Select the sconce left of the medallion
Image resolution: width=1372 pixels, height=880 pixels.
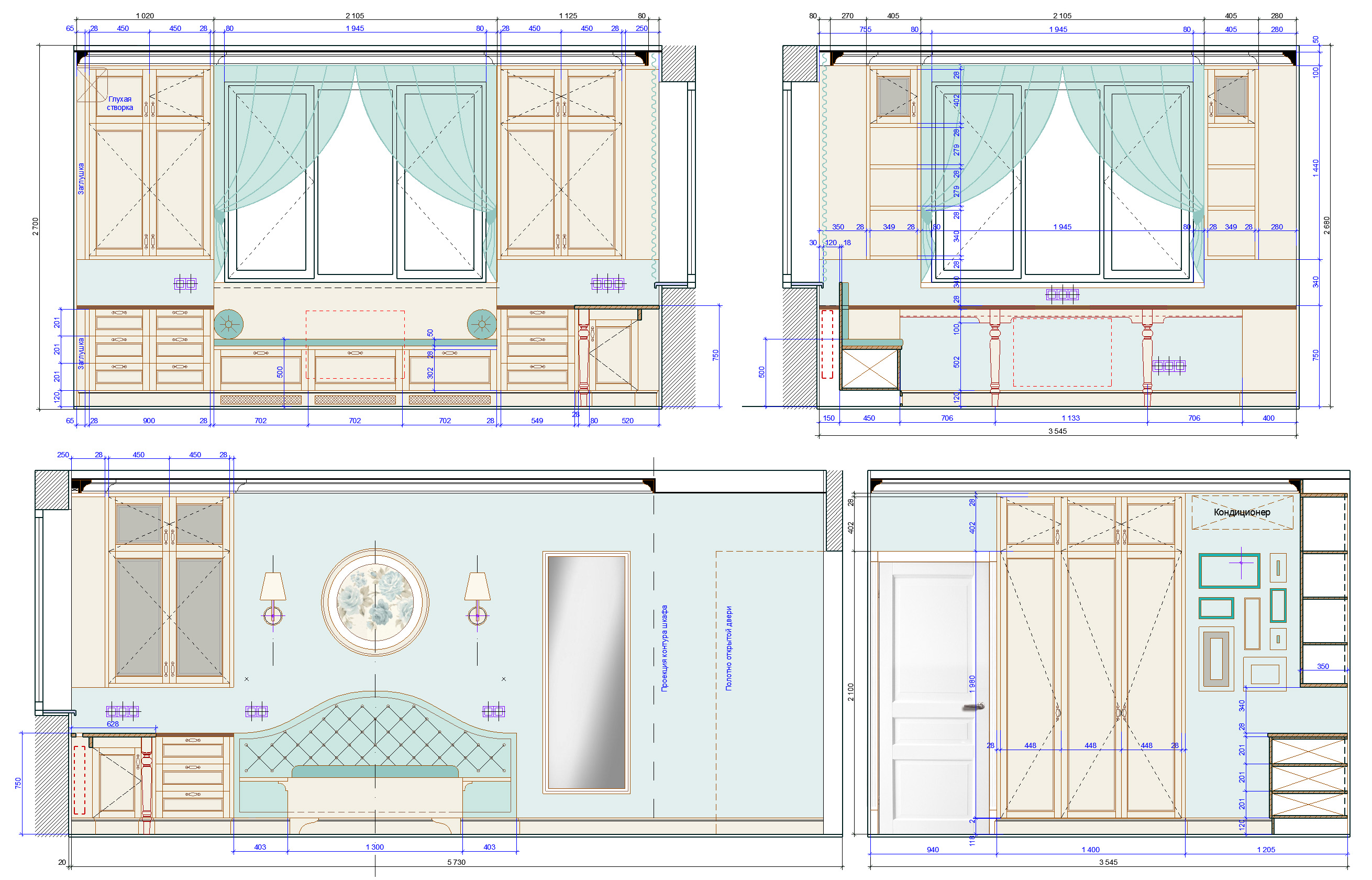[x=273, y=598]
